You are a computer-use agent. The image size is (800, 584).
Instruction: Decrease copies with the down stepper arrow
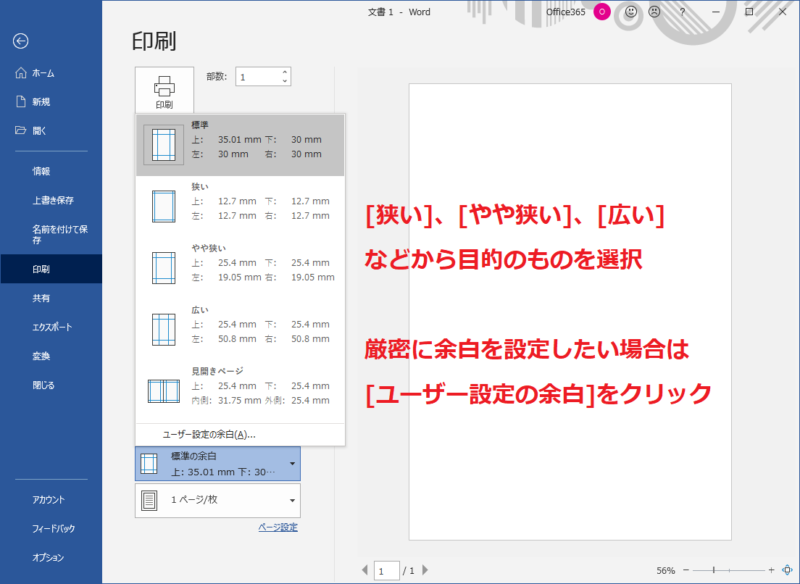coord(285,81)
